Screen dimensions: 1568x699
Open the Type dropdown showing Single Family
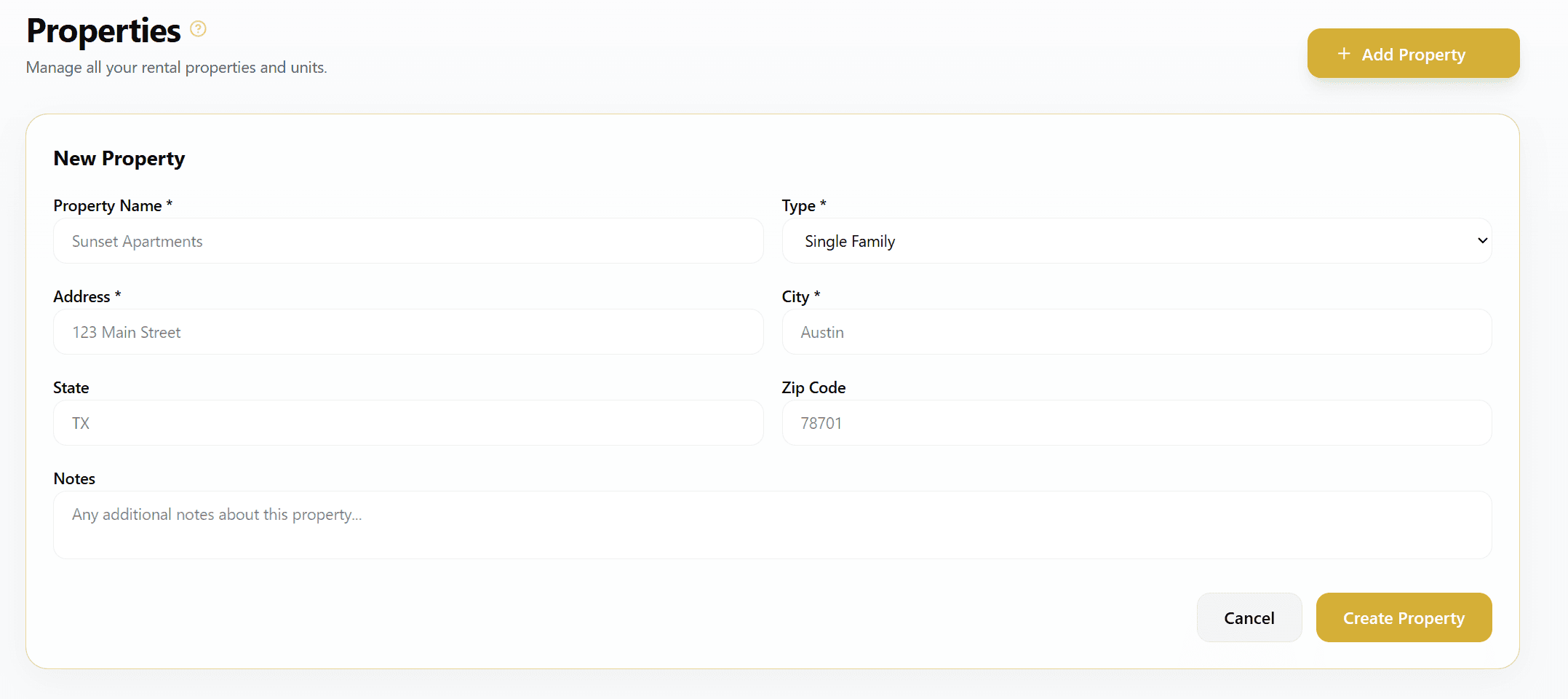coord(1136,241)
